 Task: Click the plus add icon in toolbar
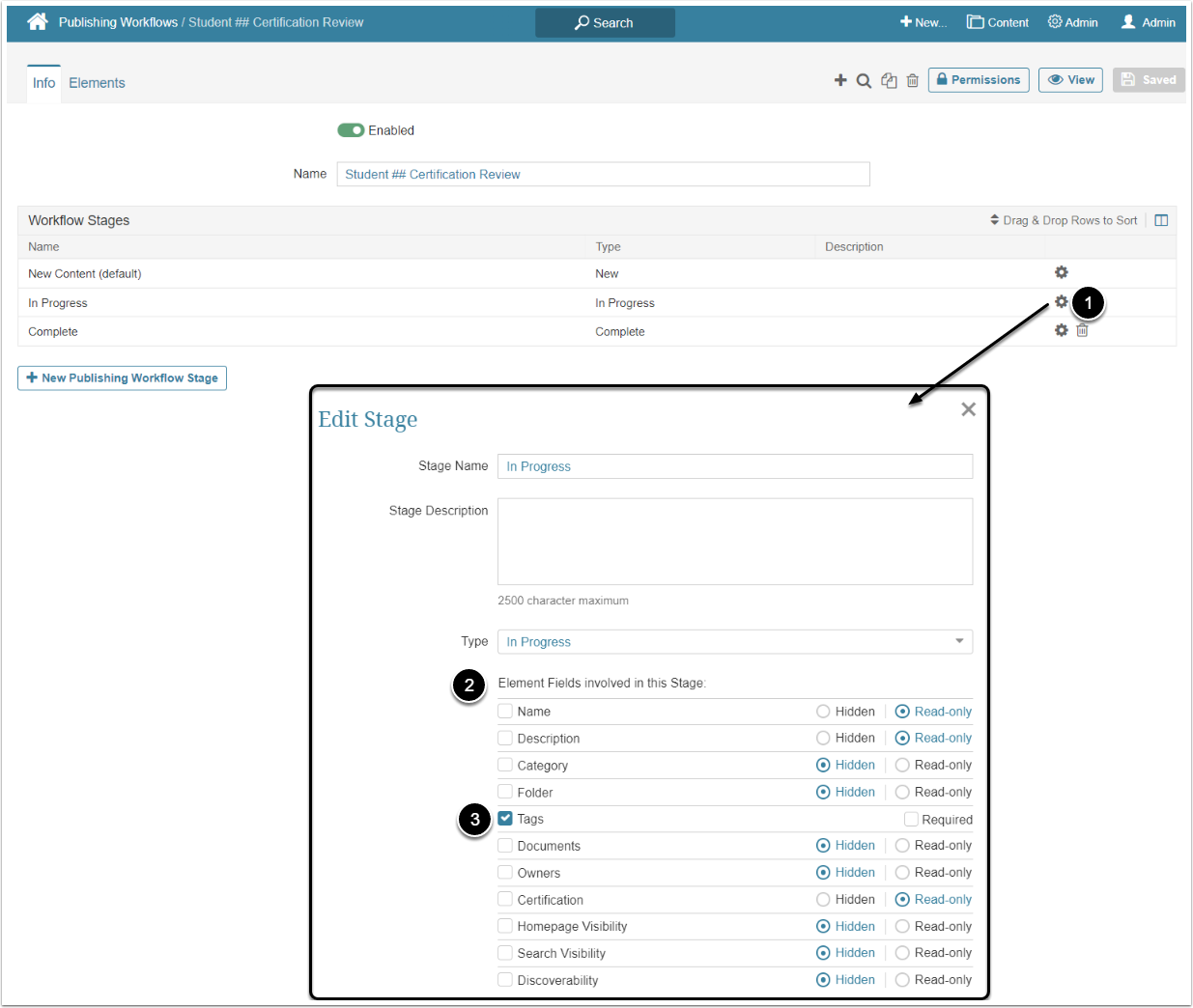coord(840,81)
